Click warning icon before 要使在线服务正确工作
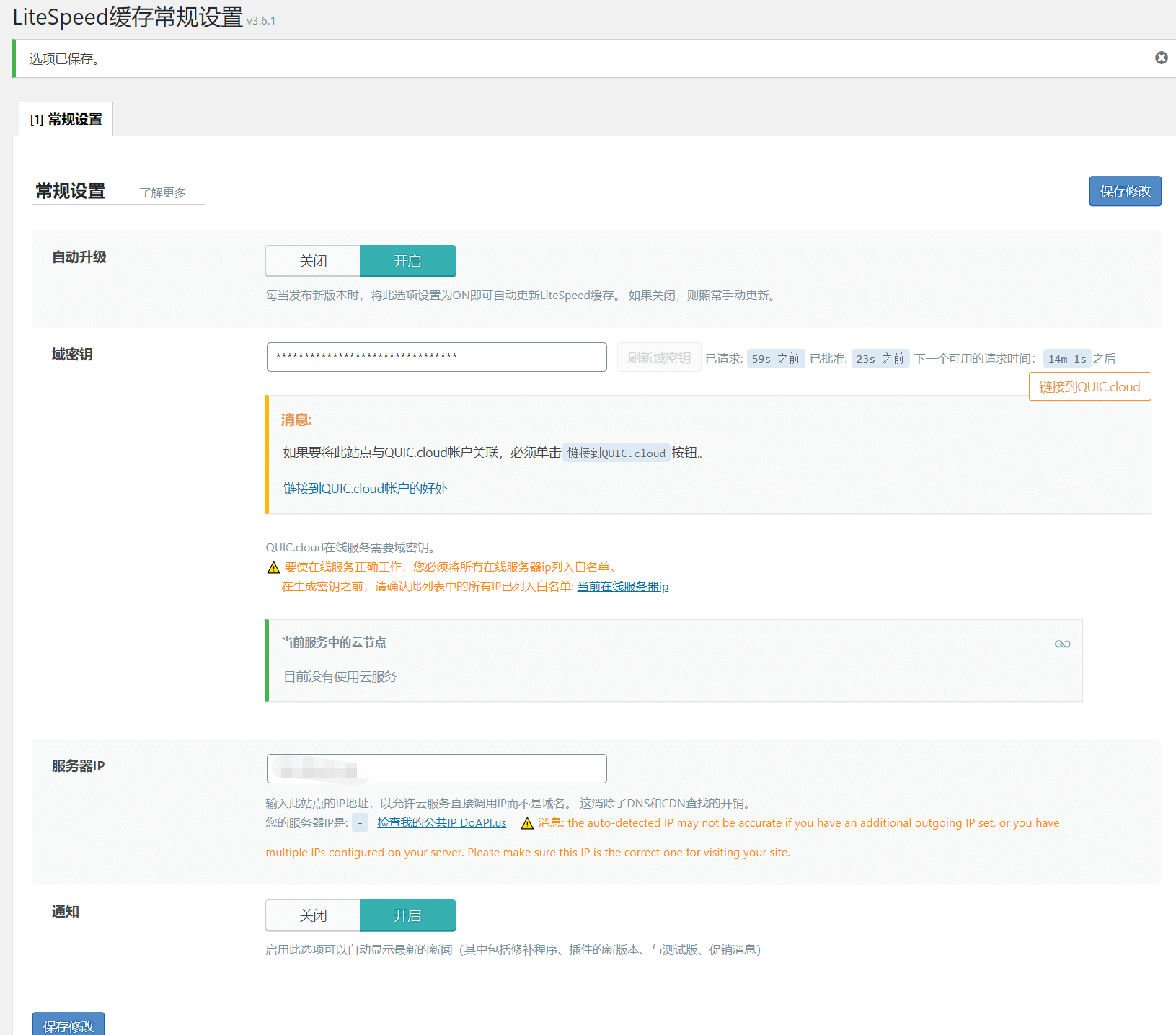Image resolution: width=1176 pixels, height=1035 pixels. point(273,567)
